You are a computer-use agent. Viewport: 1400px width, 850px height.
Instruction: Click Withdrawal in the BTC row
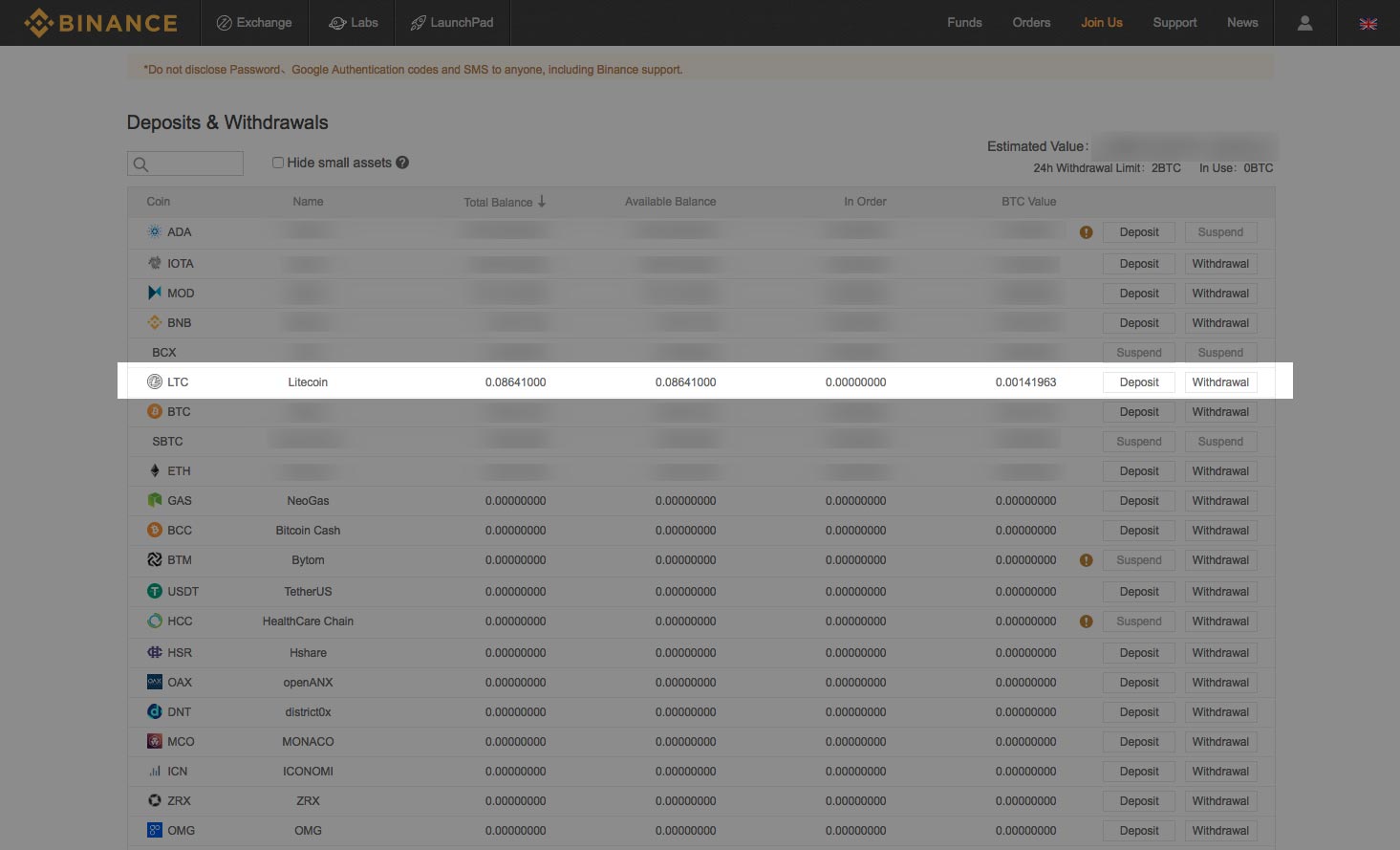[1220, 411]
